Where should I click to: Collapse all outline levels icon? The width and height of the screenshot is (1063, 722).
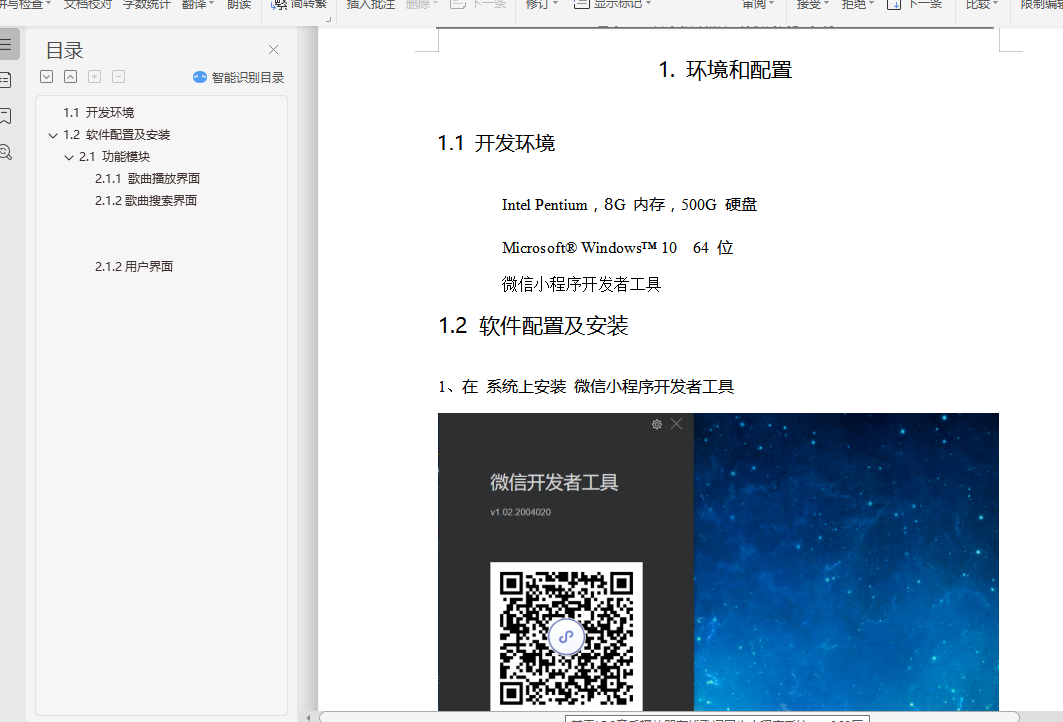[71, 77]
